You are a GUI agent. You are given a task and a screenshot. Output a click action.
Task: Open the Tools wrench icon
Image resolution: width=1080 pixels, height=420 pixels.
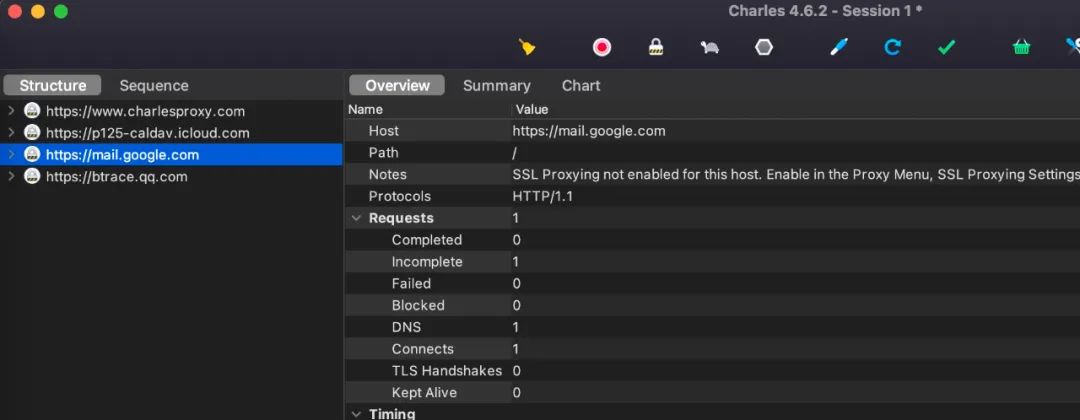(1073, 47)
